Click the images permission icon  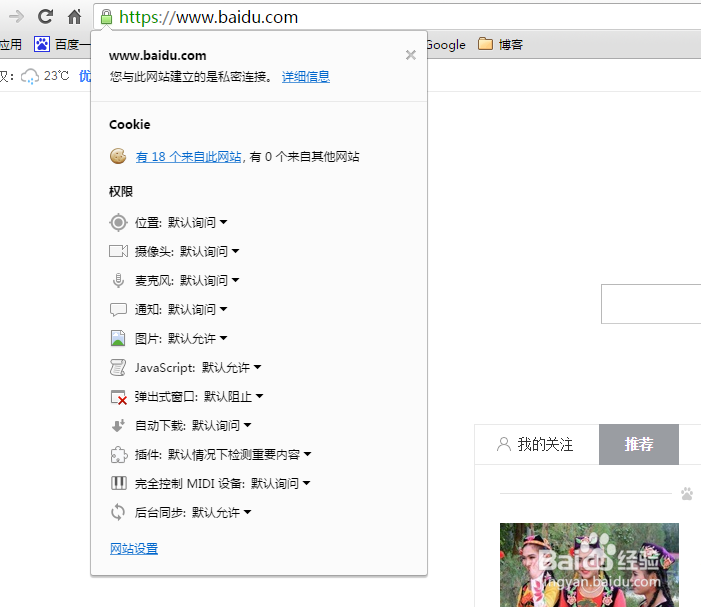coord(118,338)
